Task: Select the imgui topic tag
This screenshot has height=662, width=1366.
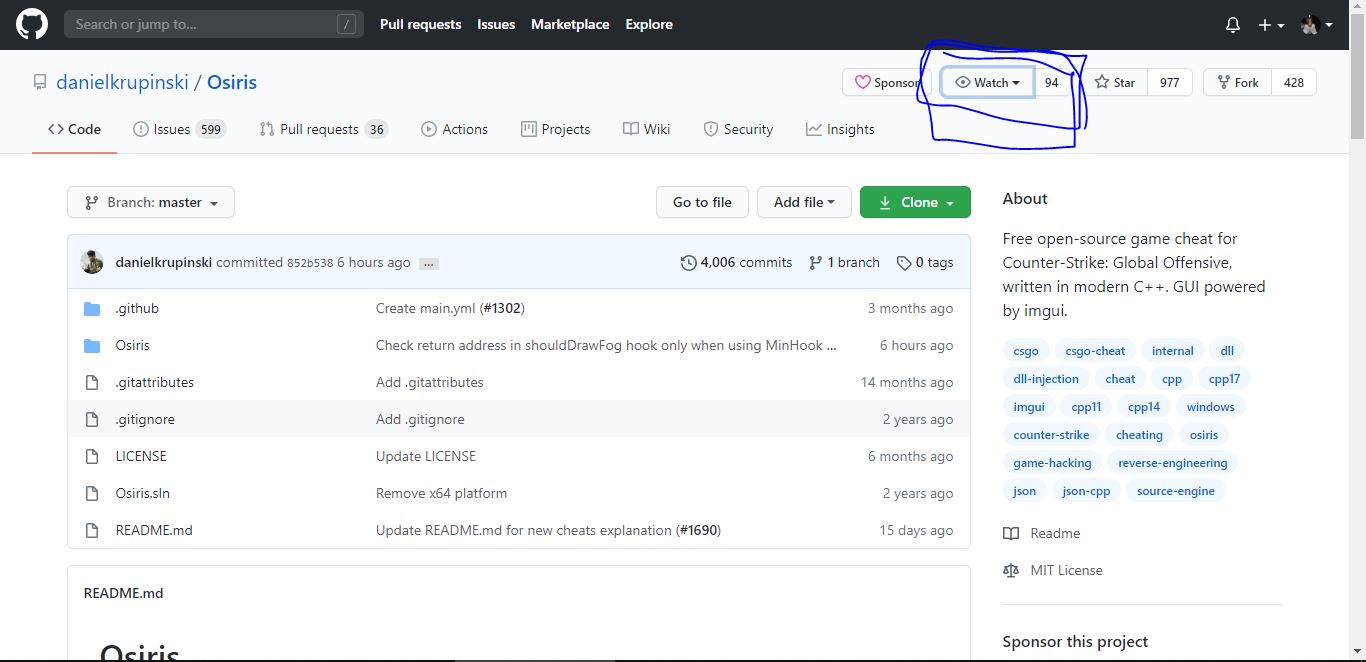Action: tap(1029, 407)
